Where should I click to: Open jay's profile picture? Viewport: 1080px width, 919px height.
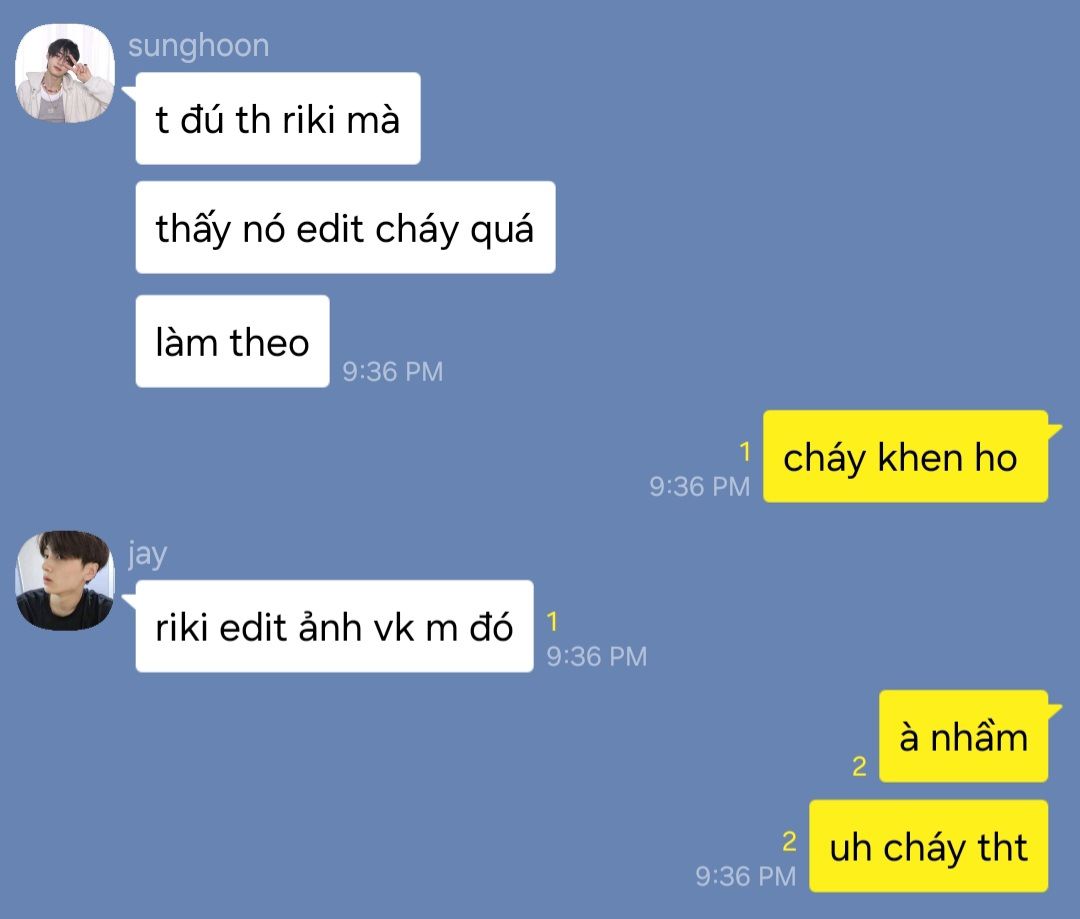(x=65, y=580)
